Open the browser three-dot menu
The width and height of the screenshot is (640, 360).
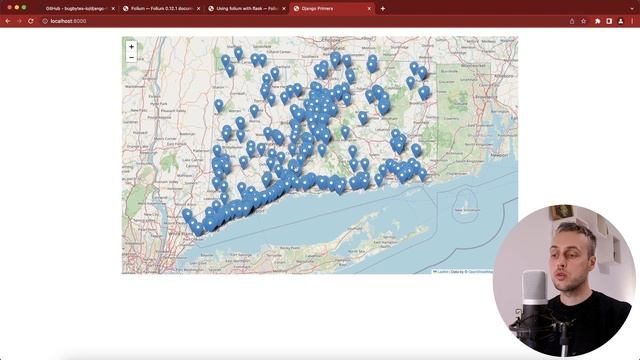point(632,21)
